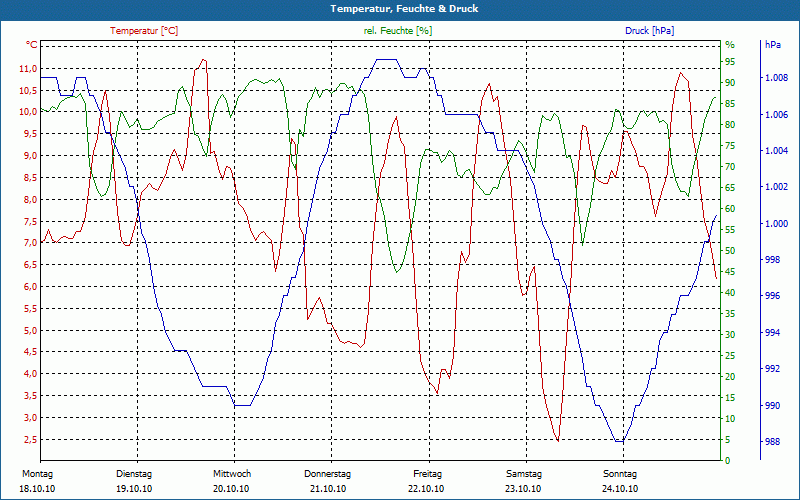The width and height of the screenshot is (800, 500).
Task: Click the date '20.10.10'
Action: pyautogui.click(x=231, y=489)
